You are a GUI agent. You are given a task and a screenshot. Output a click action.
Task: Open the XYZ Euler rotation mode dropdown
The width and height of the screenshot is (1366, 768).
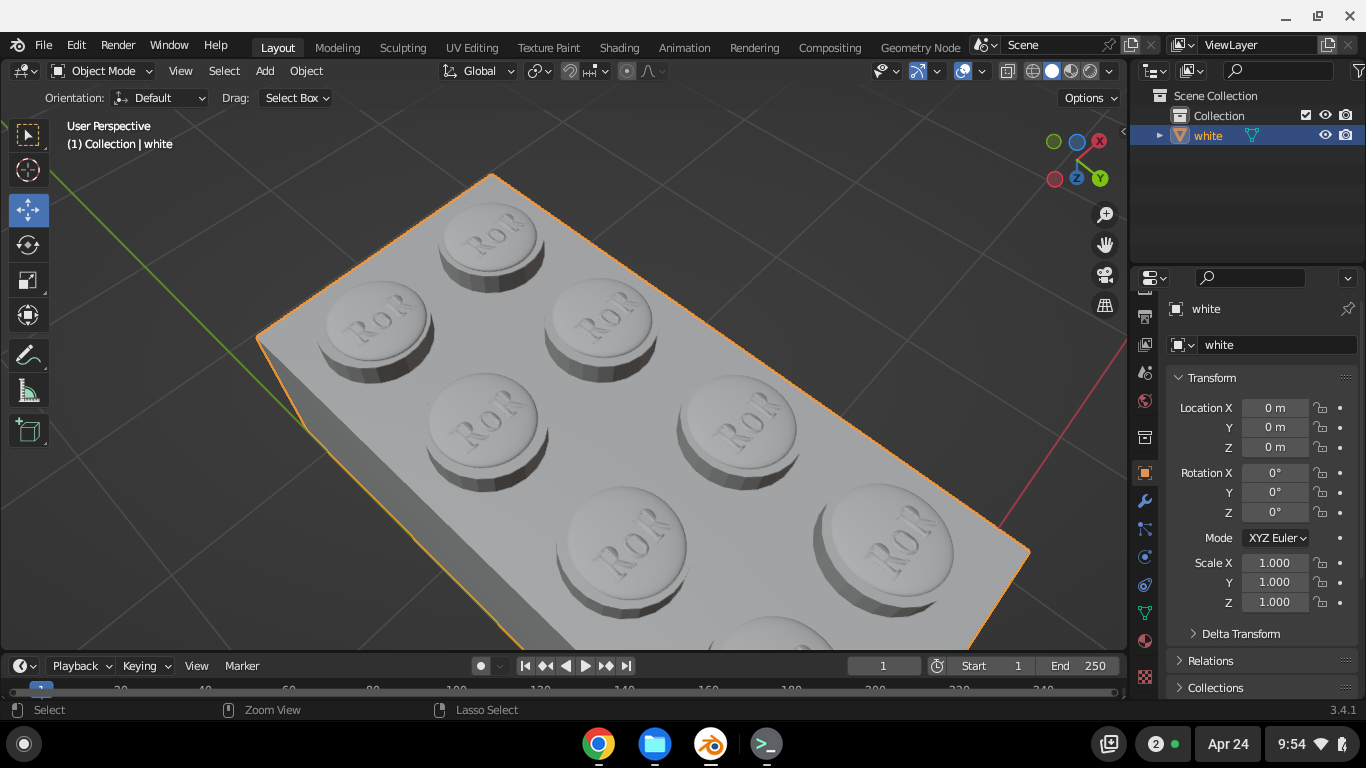point(1275,538)
